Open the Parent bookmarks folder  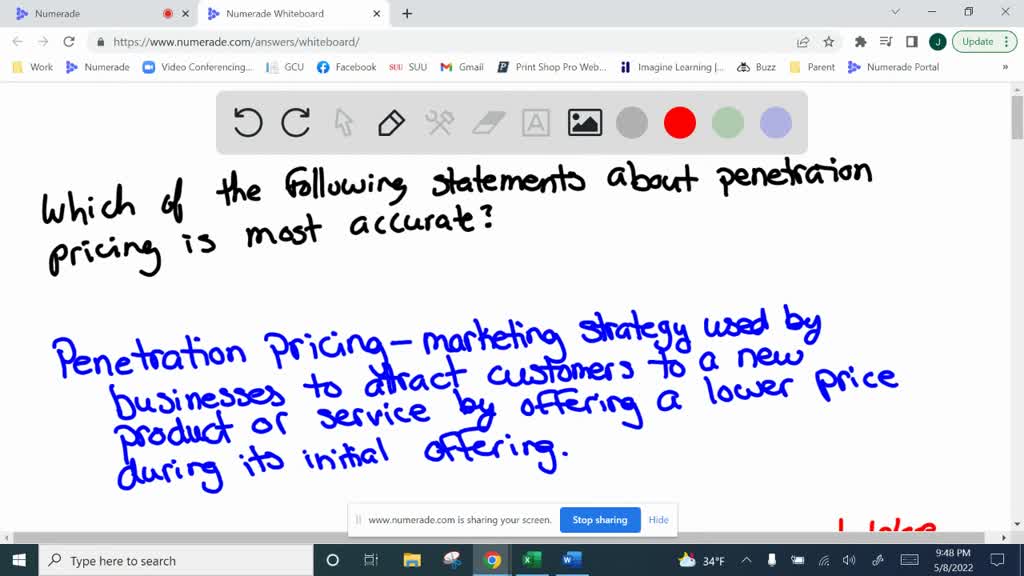tap(812, 67)
